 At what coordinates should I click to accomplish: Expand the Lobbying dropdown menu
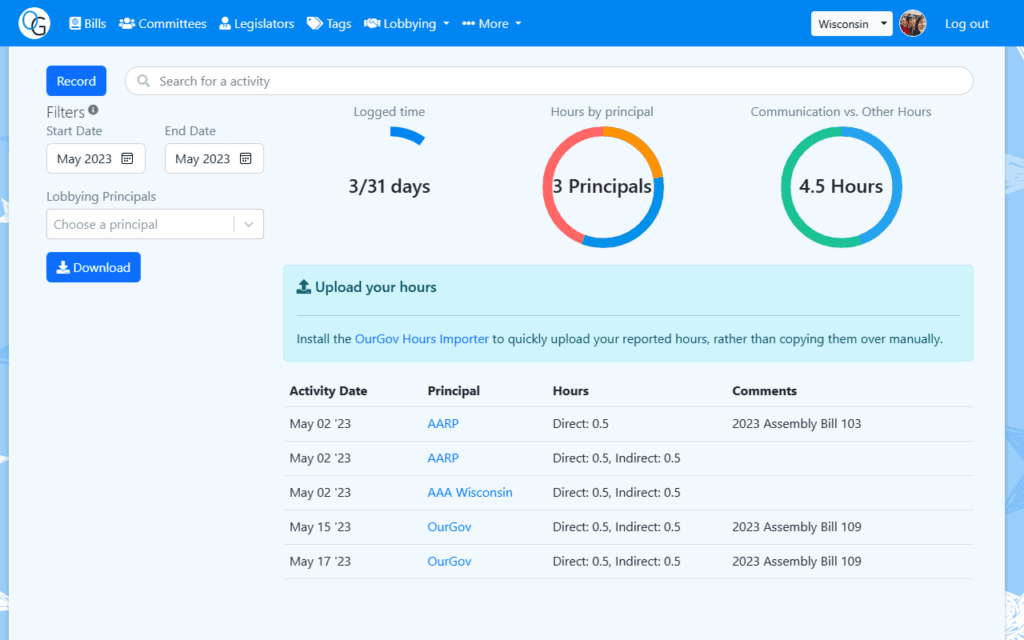tap(407, 24)
